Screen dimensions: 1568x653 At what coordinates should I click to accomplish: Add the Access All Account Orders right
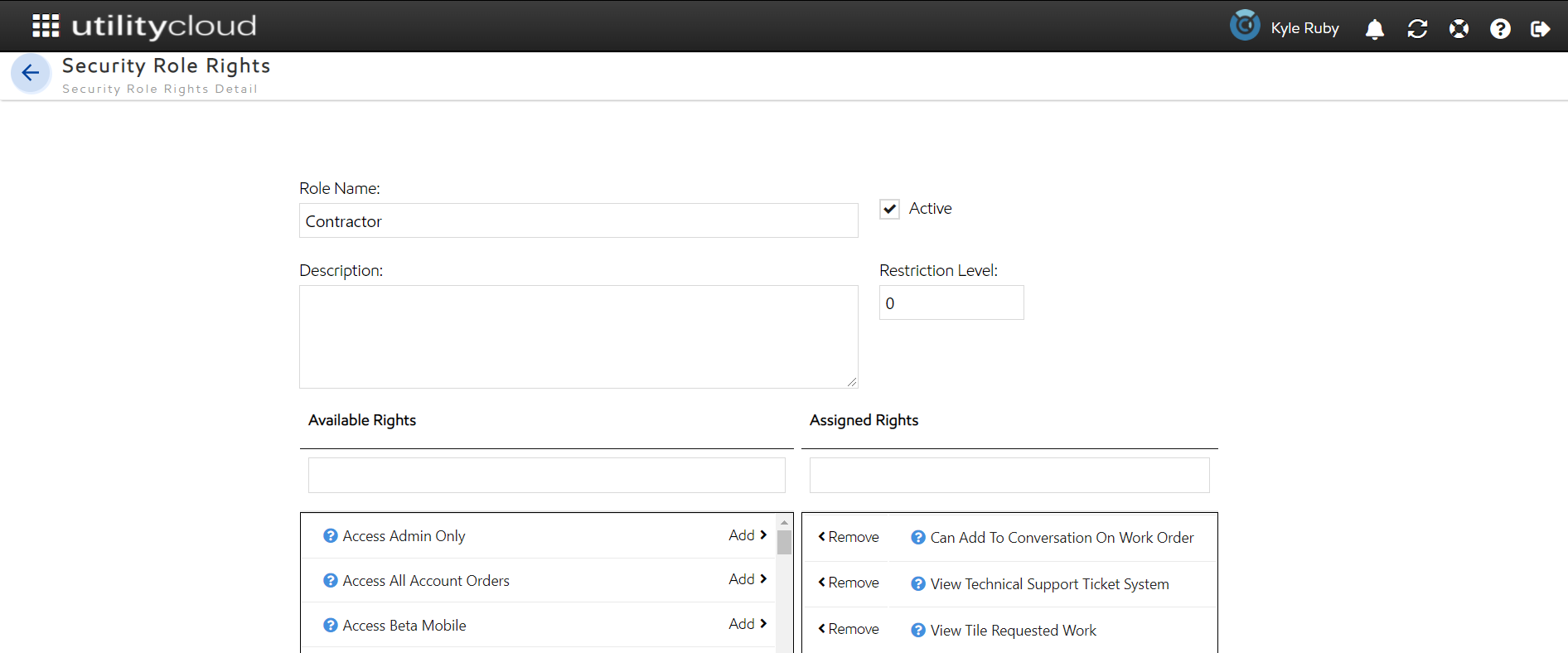point(747,579)
